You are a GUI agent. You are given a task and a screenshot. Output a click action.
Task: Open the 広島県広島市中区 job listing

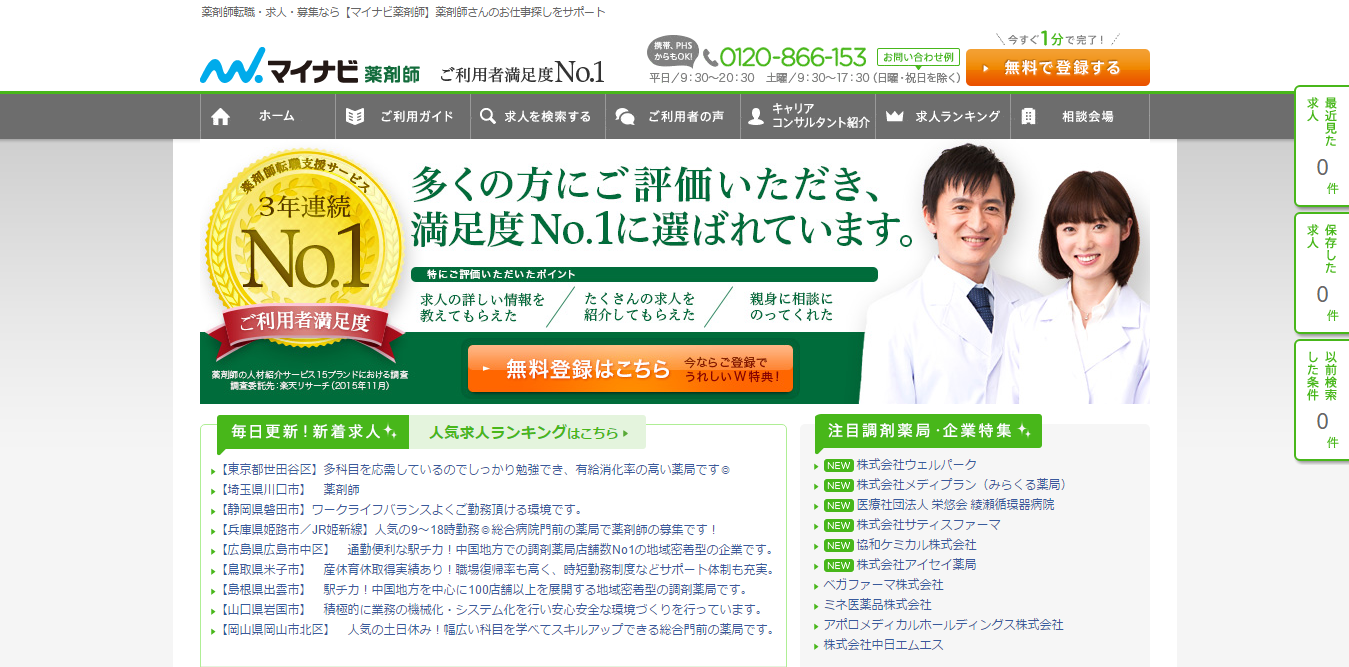pos(497,549)
